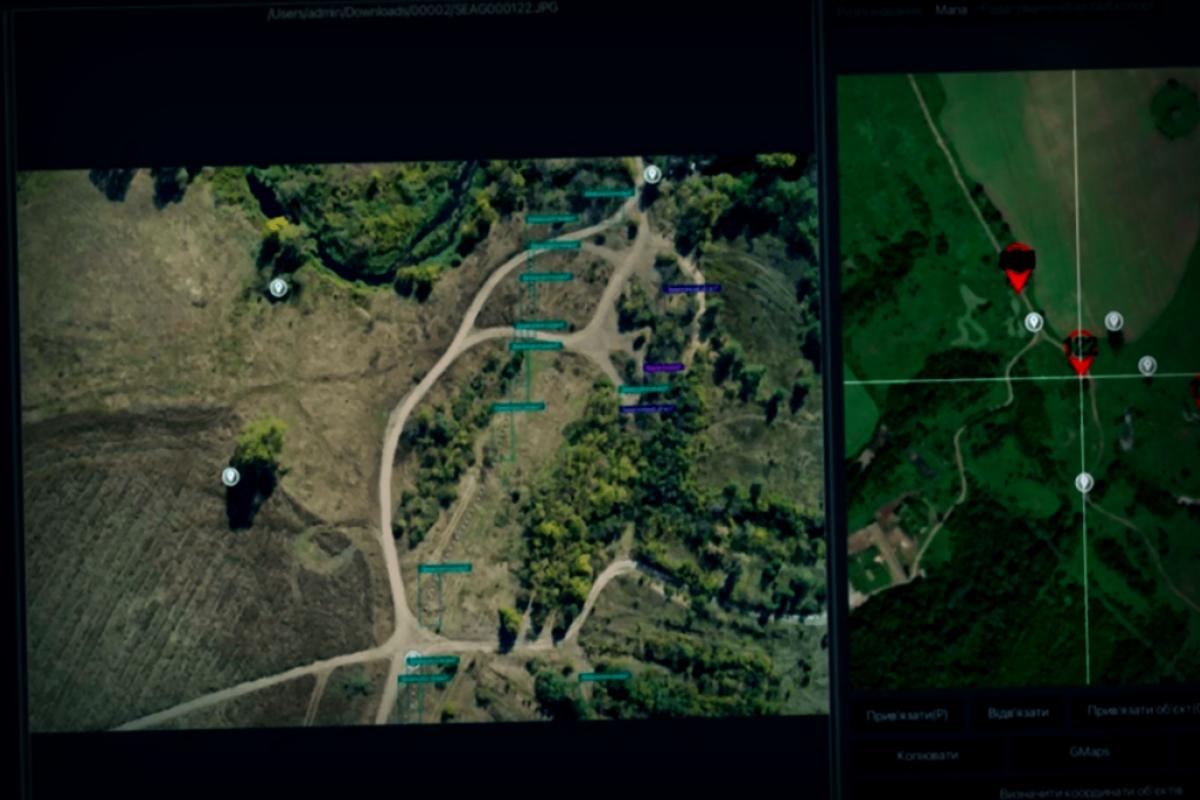Select white pin at bottom road junction
Viewport: 1200px width, 800px height.
tap(412, 659)
